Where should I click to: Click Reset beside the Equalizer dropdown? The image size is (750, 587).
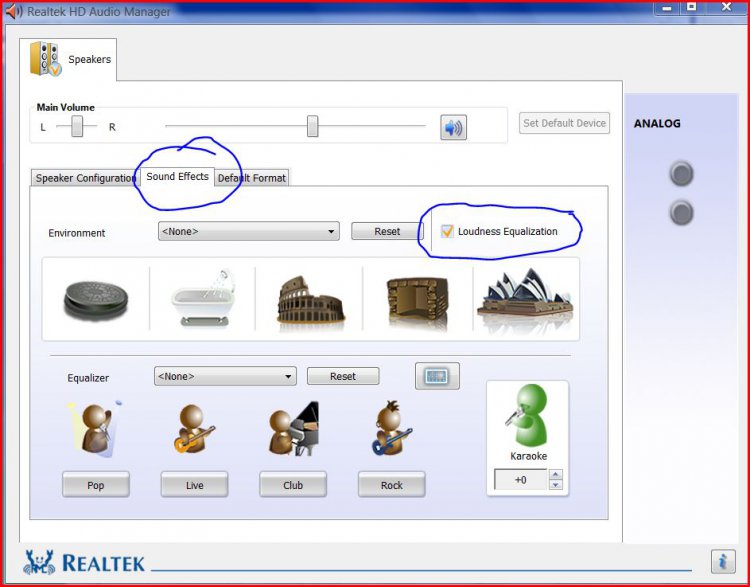point(343,377)
